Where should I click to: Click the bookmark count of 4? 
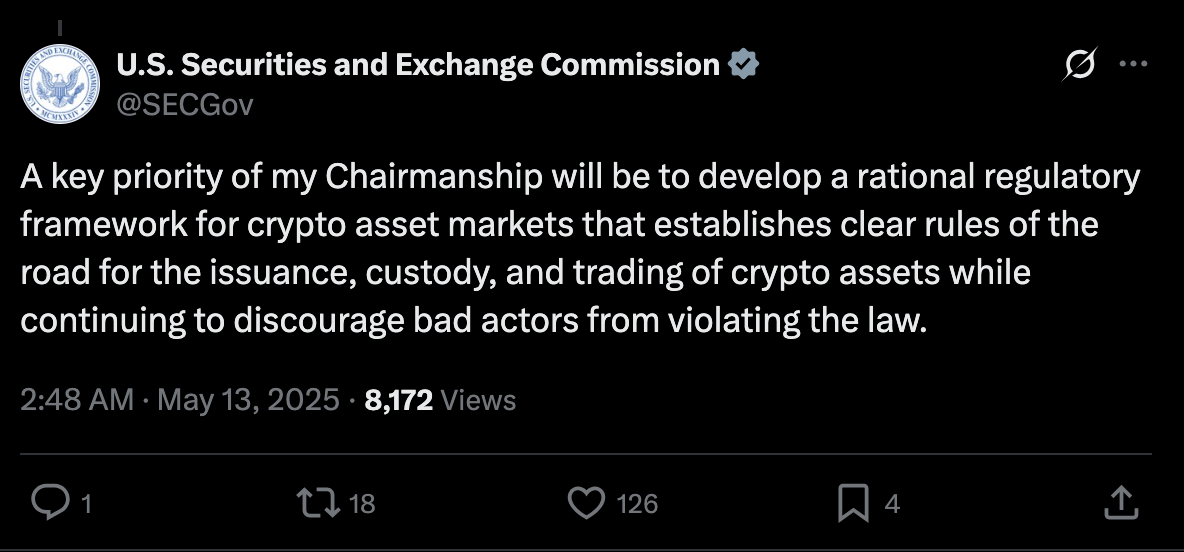(x=893, y=504)
